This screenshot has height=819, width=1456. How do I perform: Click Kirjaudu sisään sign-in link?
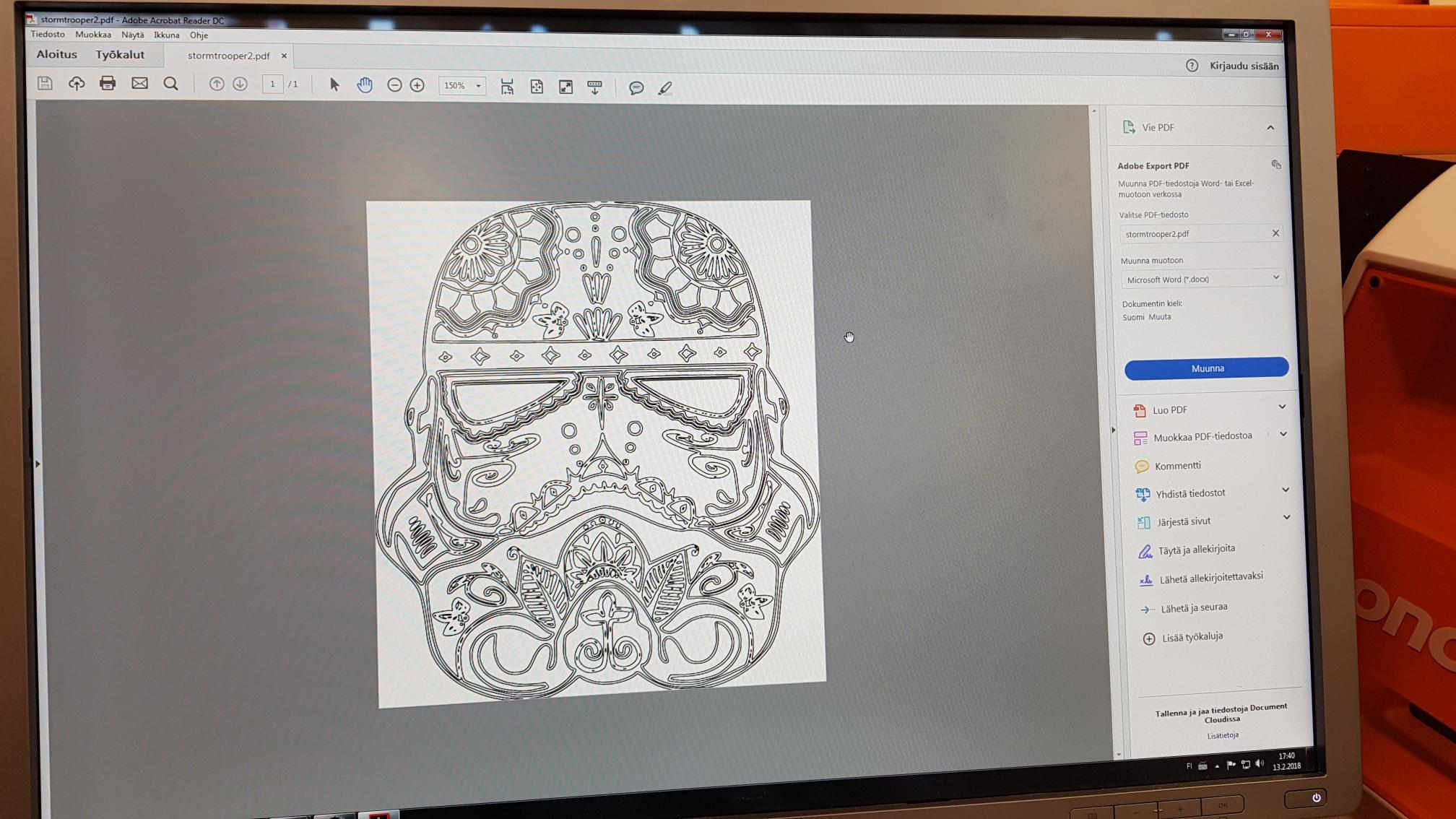1244,66
